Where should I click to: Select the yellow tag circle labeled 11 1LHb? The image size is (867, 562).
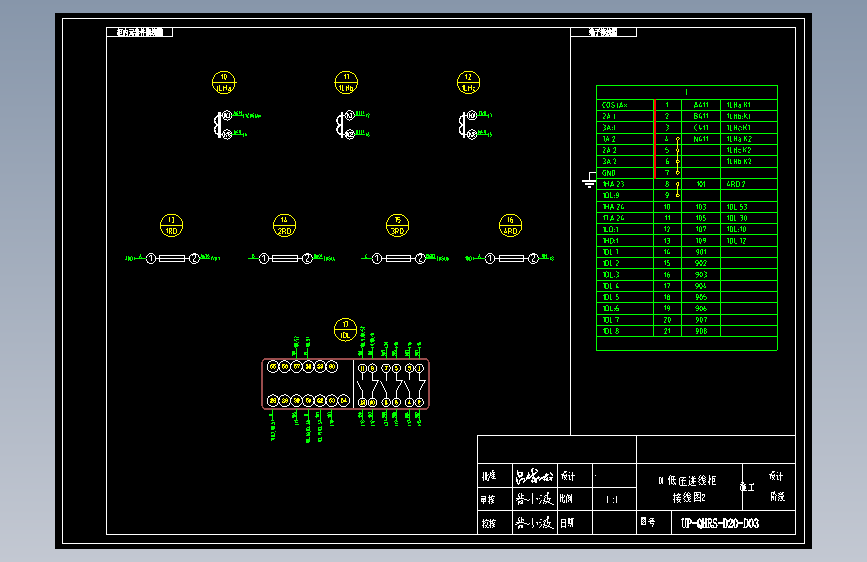tap(346, 82)
